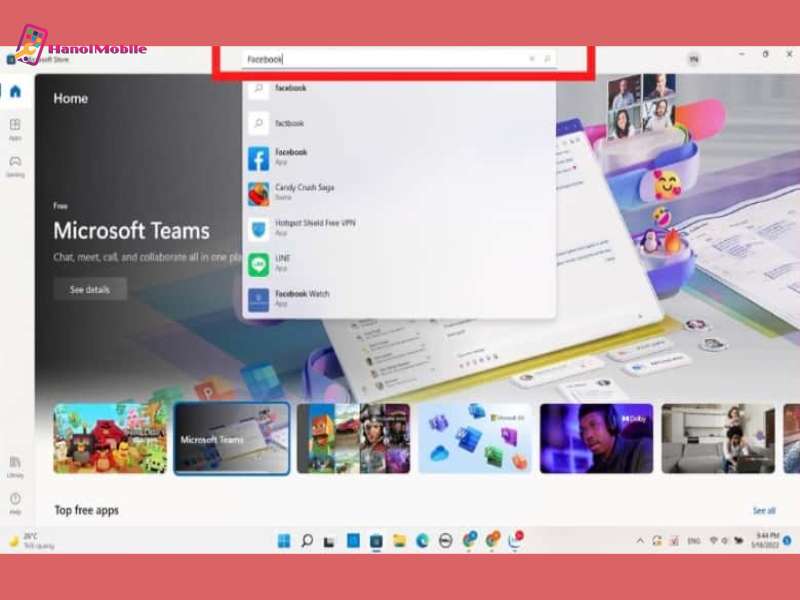800x600 pixels.
Task: Open the Help section in sidebar
Action: point(15,503)
